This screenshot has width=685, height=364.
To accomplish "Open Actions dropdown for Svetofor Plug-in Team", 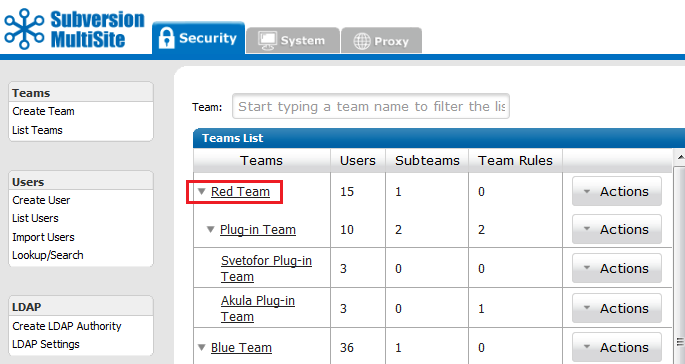I will pyautogui.click(x=617, y=268).
